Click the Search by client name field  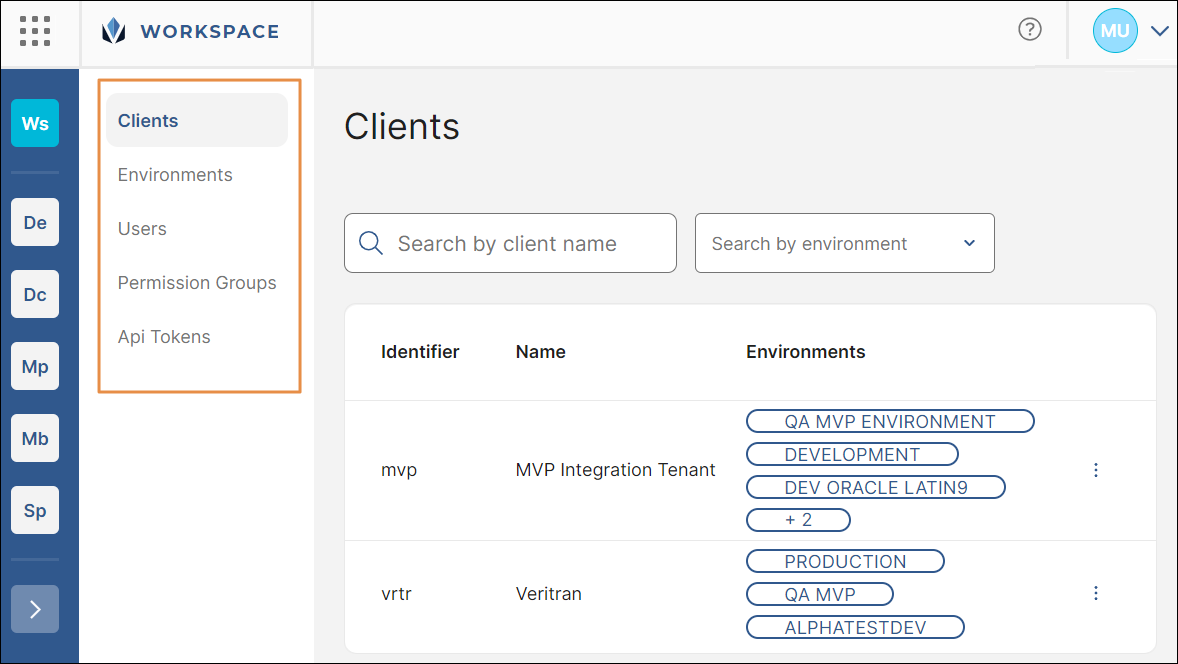click(x=510, y=243)
